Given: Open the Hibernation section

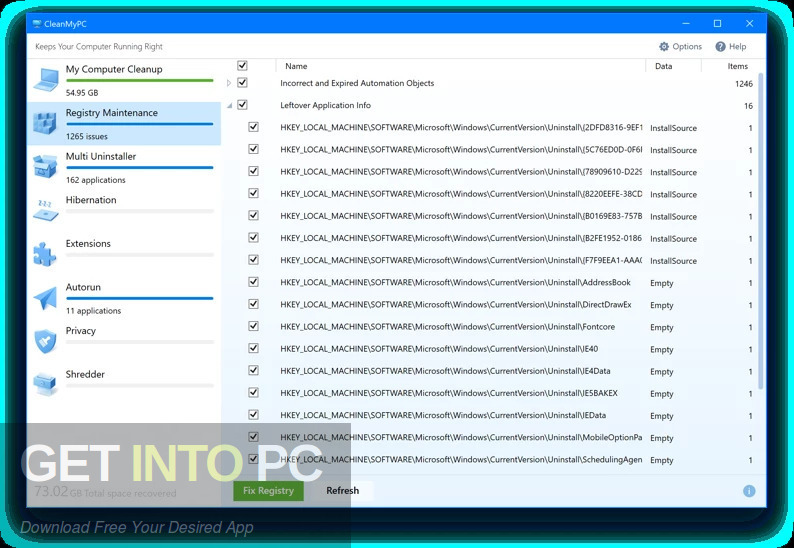Looking at the screenshot, I should 124,210.
